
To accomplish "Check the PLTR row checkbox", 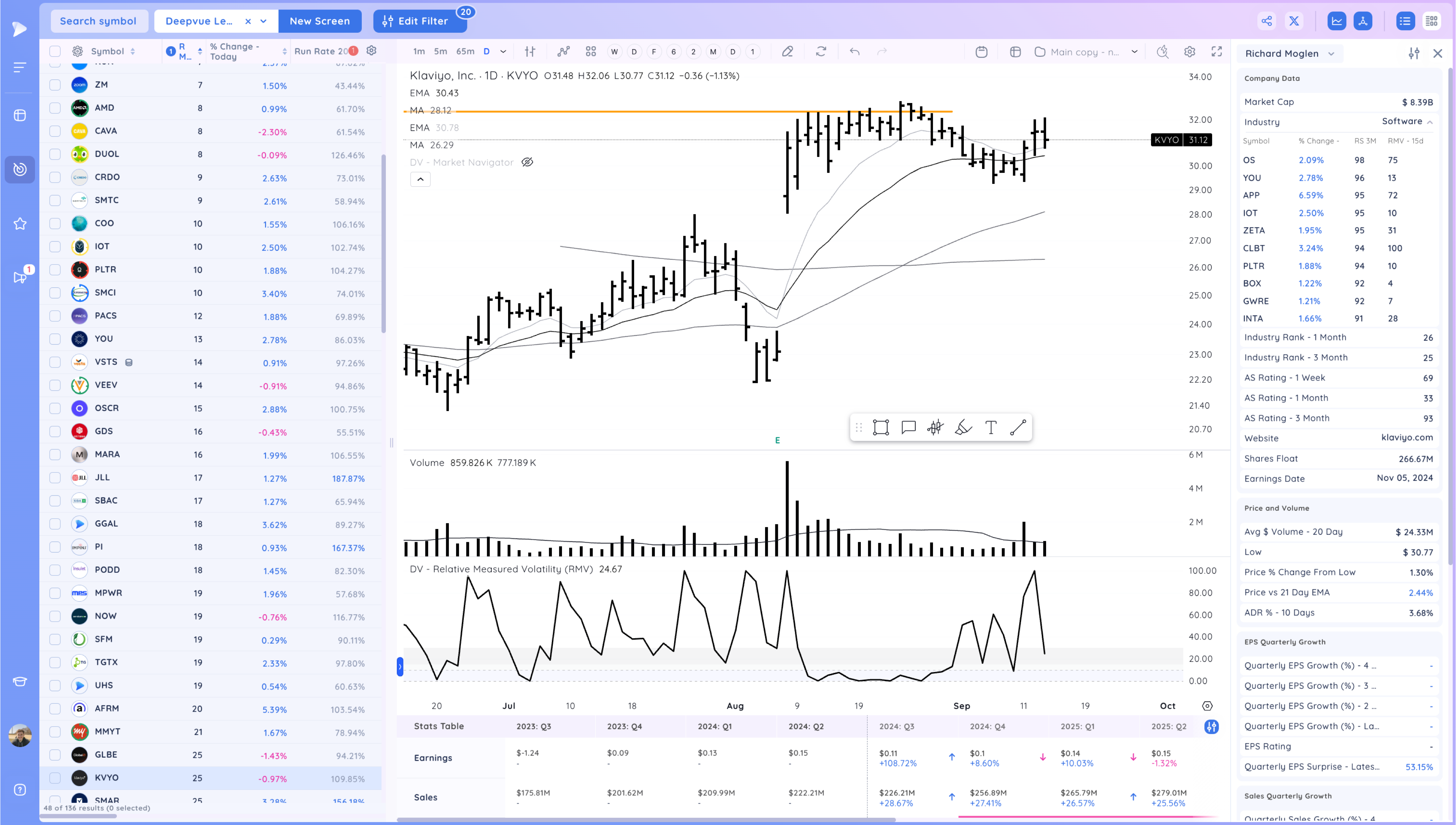I will [55, 270].
